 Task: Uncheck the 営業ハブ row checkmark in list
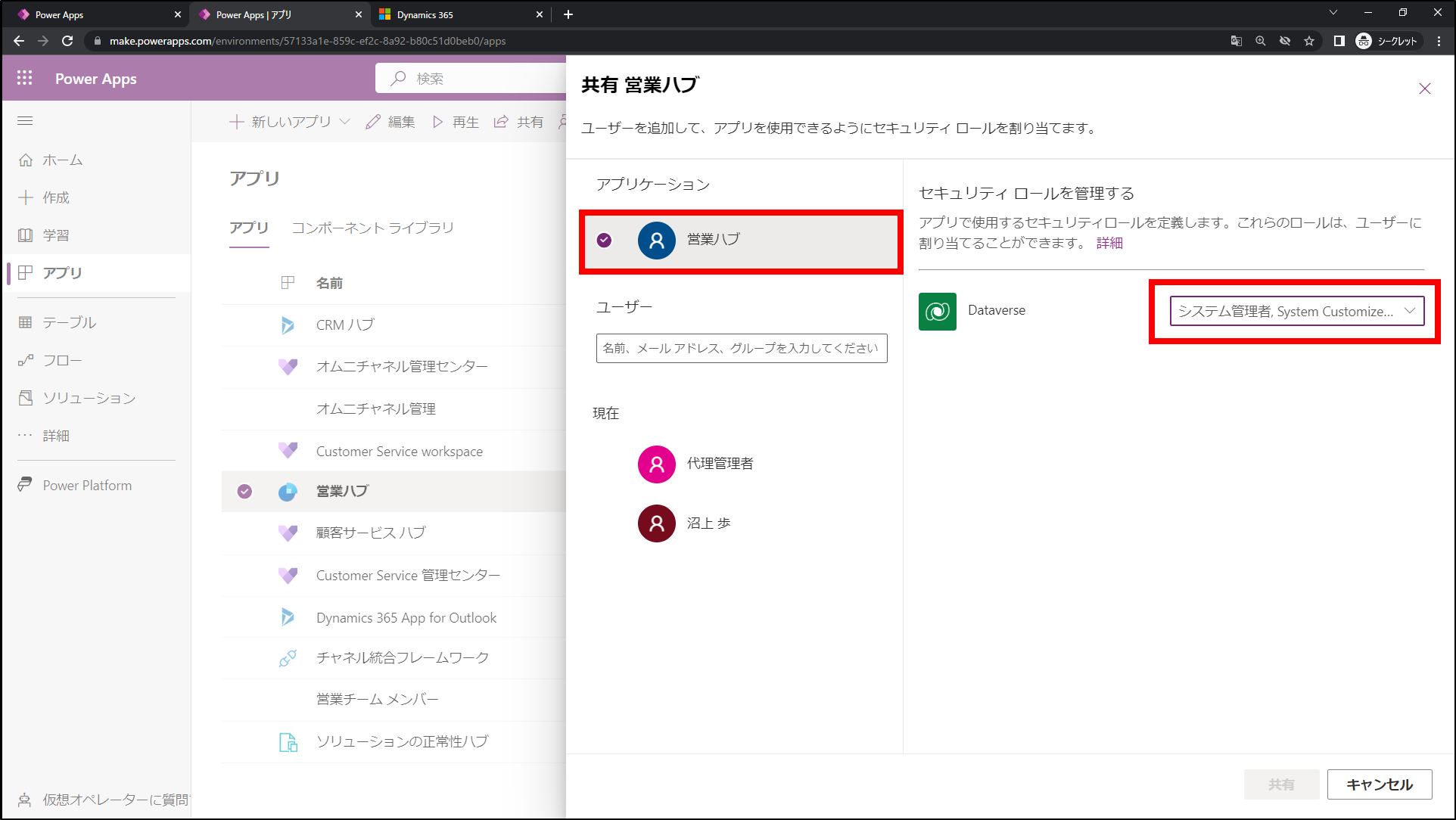[244, 492]
